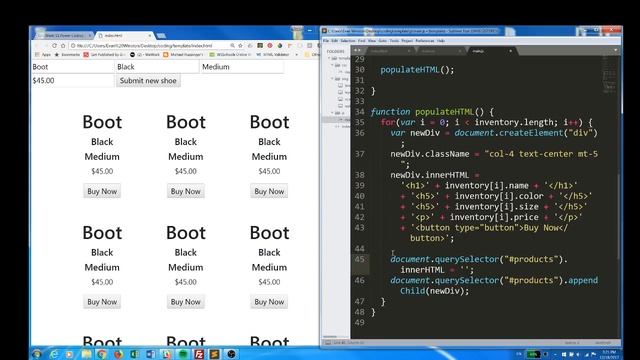Image resolution: width=640 pixels, height=360 pixels.
Task: Open FileZilla from the taskbar
Action: pos(199,354)
